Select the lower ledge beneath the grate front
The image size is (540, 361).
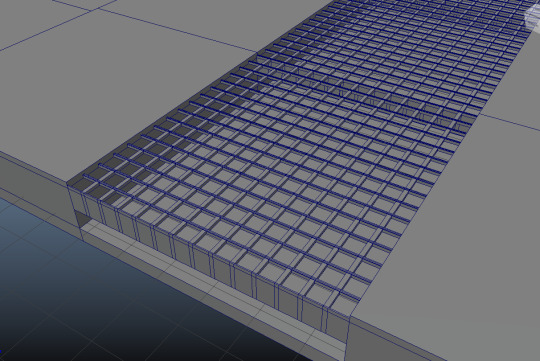214,286
